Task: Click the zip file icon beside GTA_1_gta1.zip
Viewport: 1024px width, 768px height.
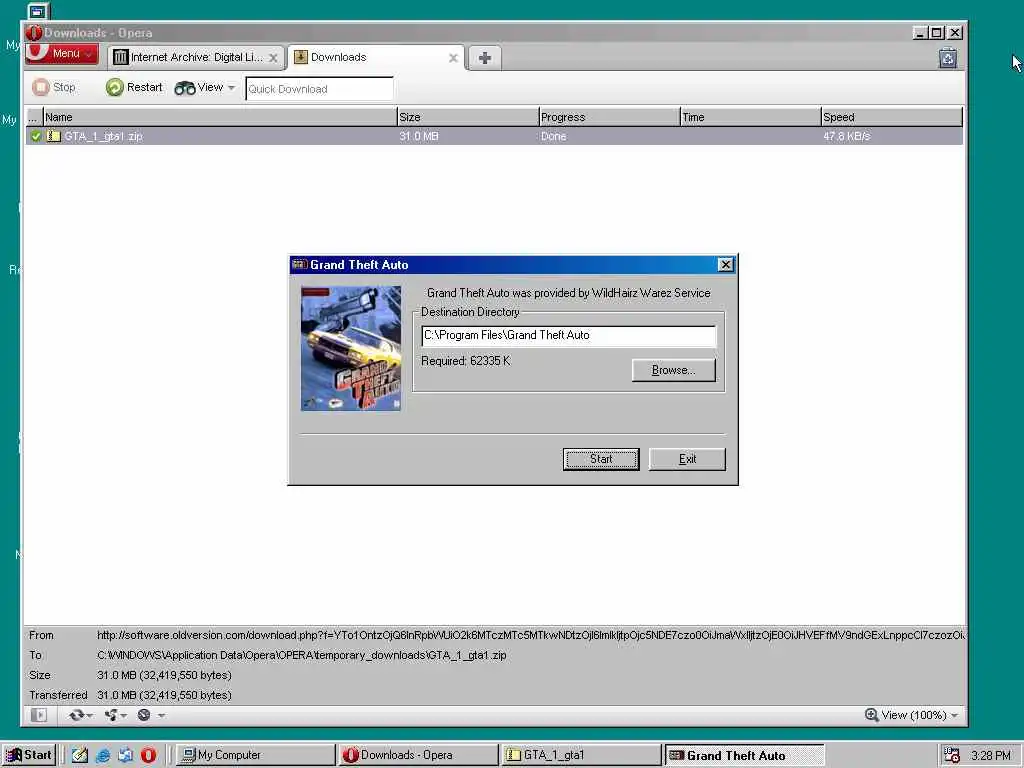Action: [x=54, y=136]
